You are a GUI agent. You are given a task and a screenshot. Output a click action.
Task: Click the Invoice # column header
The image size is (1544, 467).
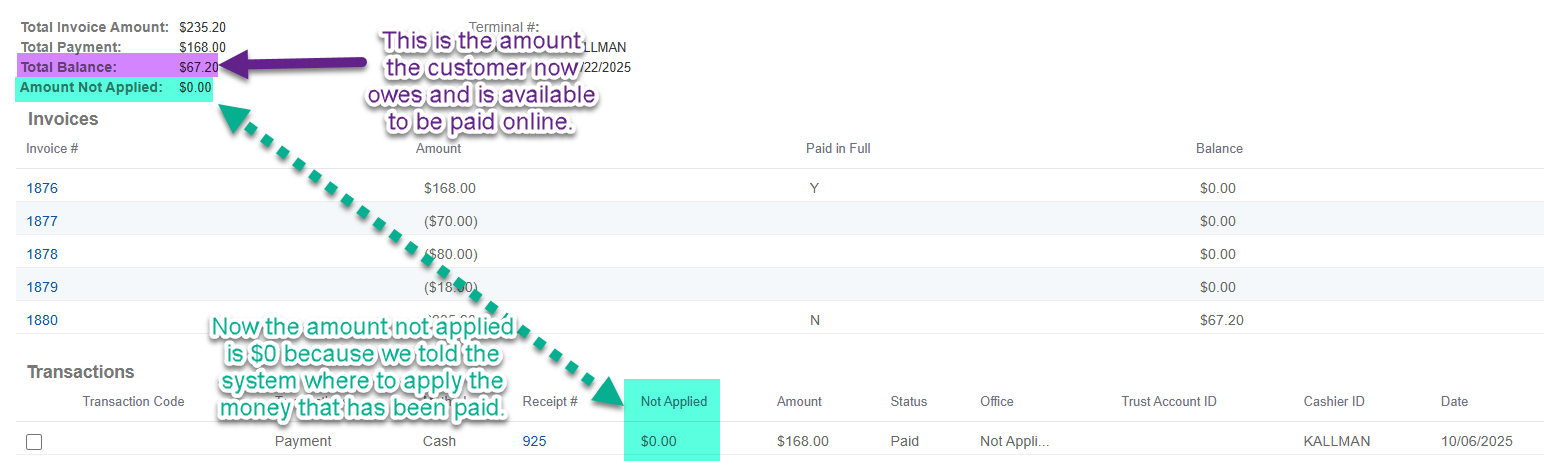point(52,149)
